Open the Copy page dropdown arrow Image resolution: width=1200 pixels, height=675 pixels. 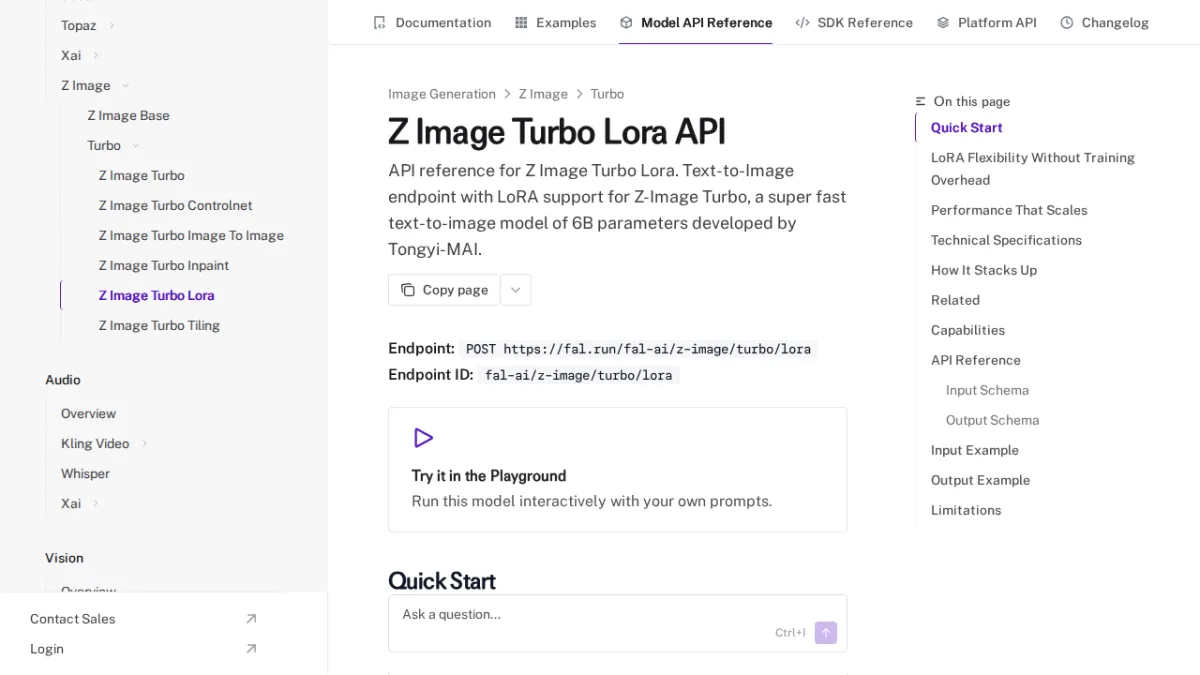click(x=515, y=290)
